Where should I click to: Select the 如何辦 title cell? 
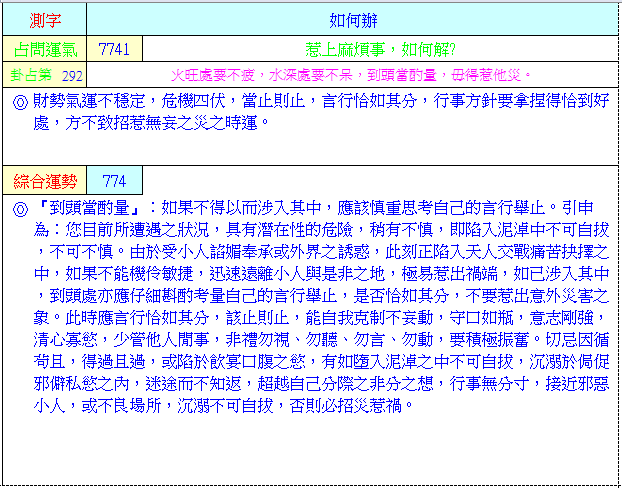click(352, 19)
